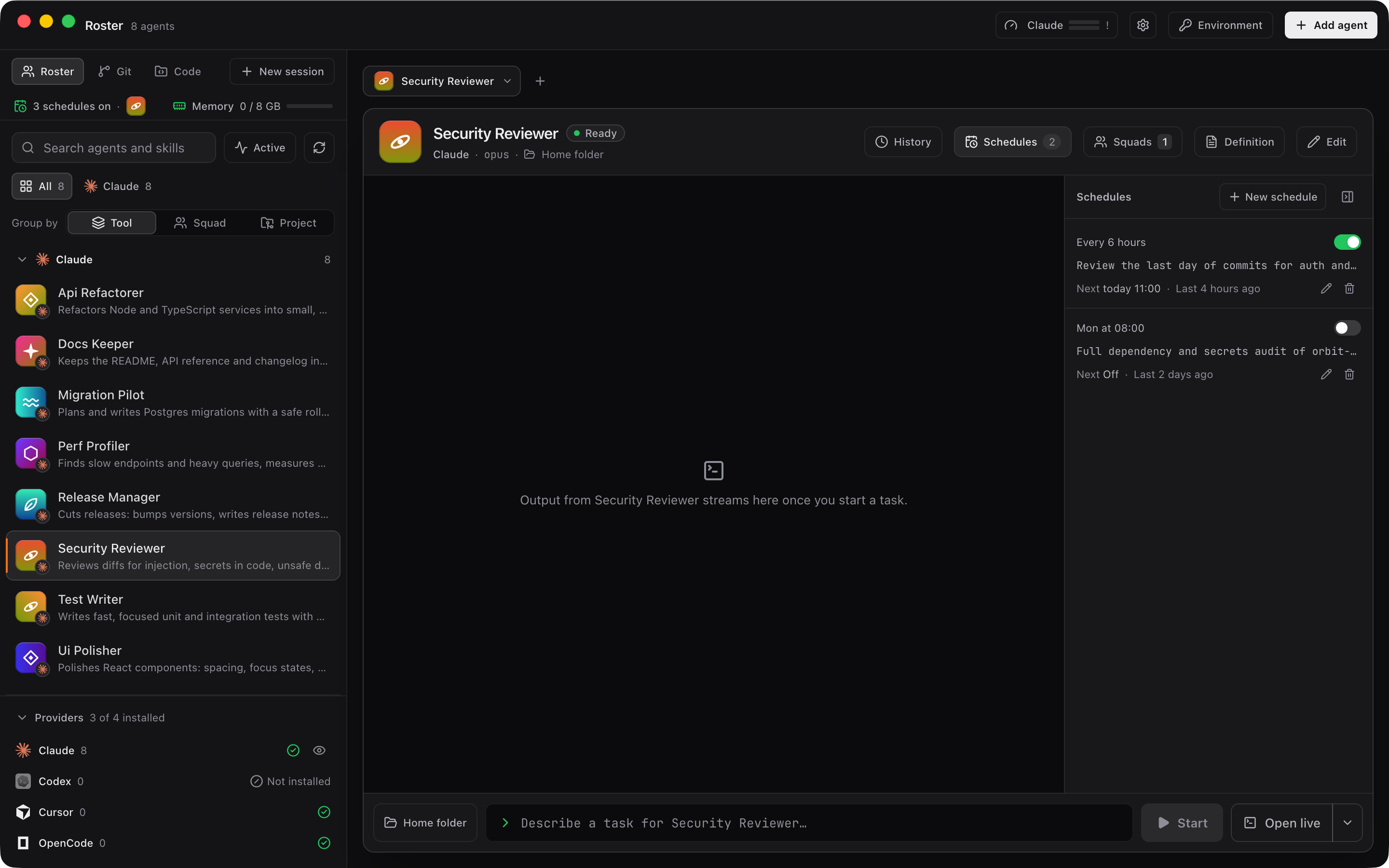Open the Claude usage indicator in title bar

tap(1056, 25)
